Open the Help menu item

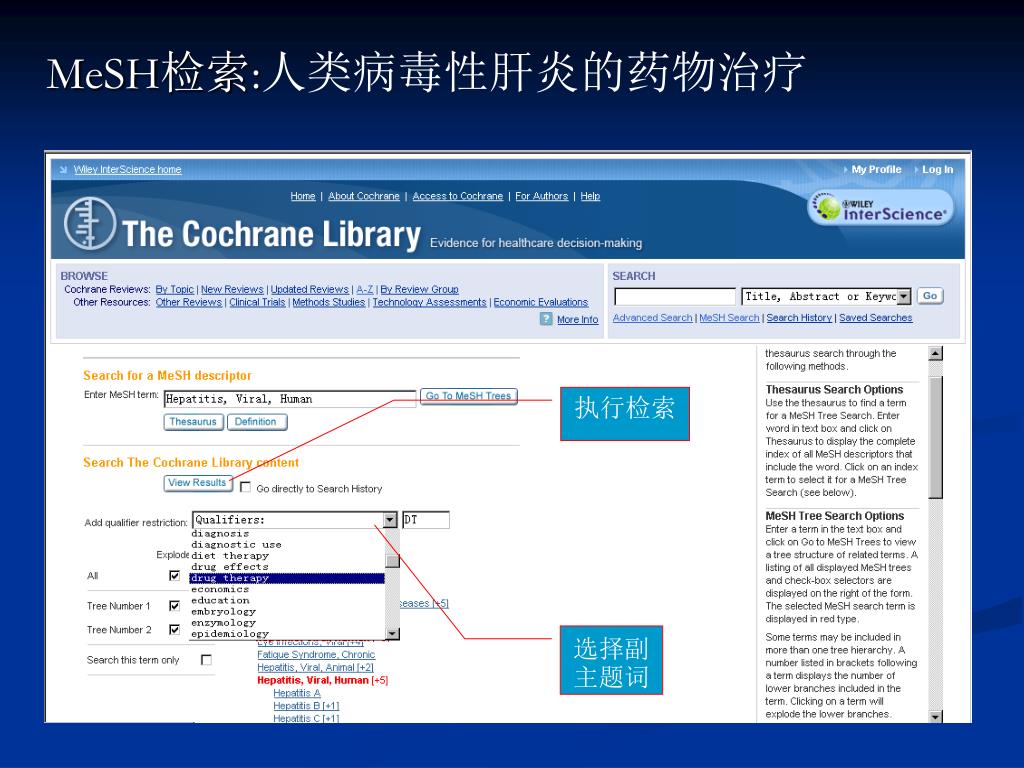(590, 196)
